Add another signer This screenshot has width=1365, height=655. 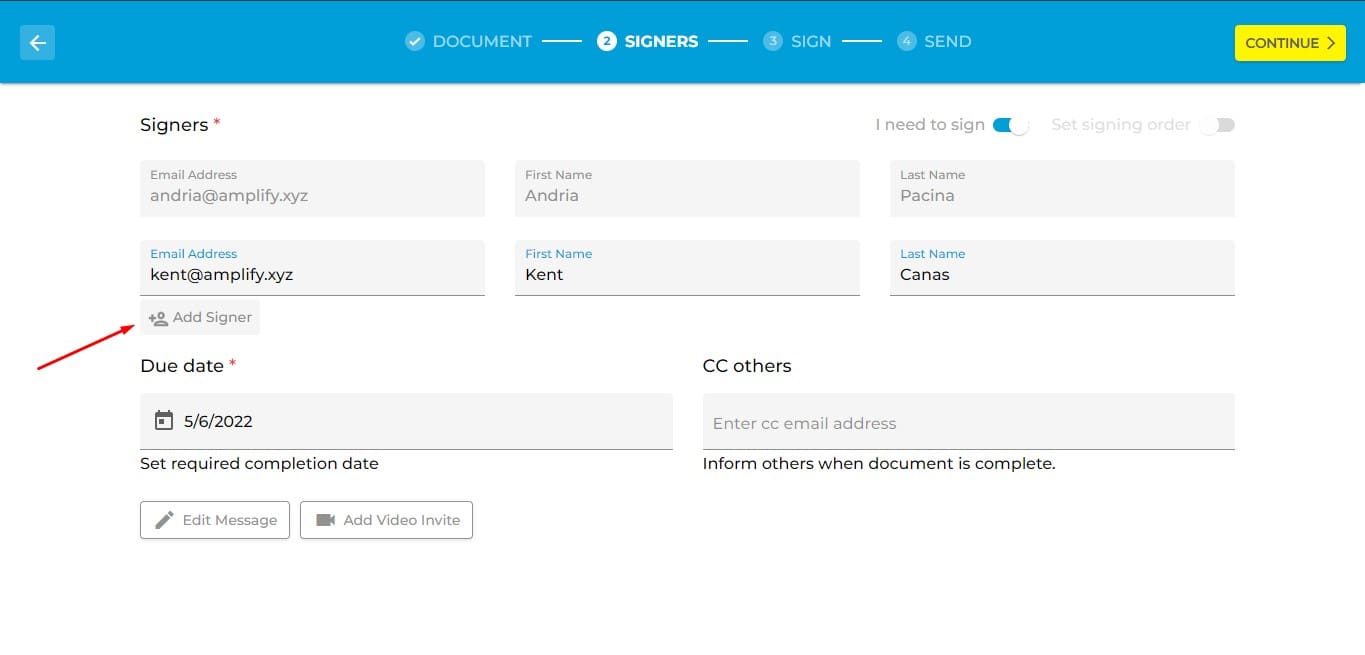(x=200, y=317)
